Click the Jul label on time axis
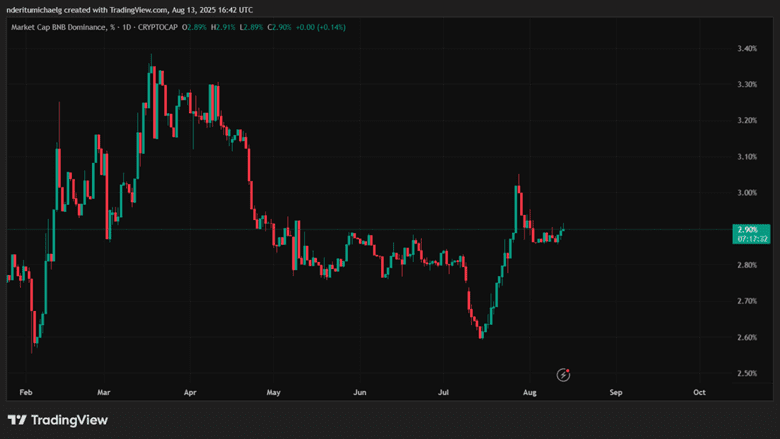 (x=442, y=393)
